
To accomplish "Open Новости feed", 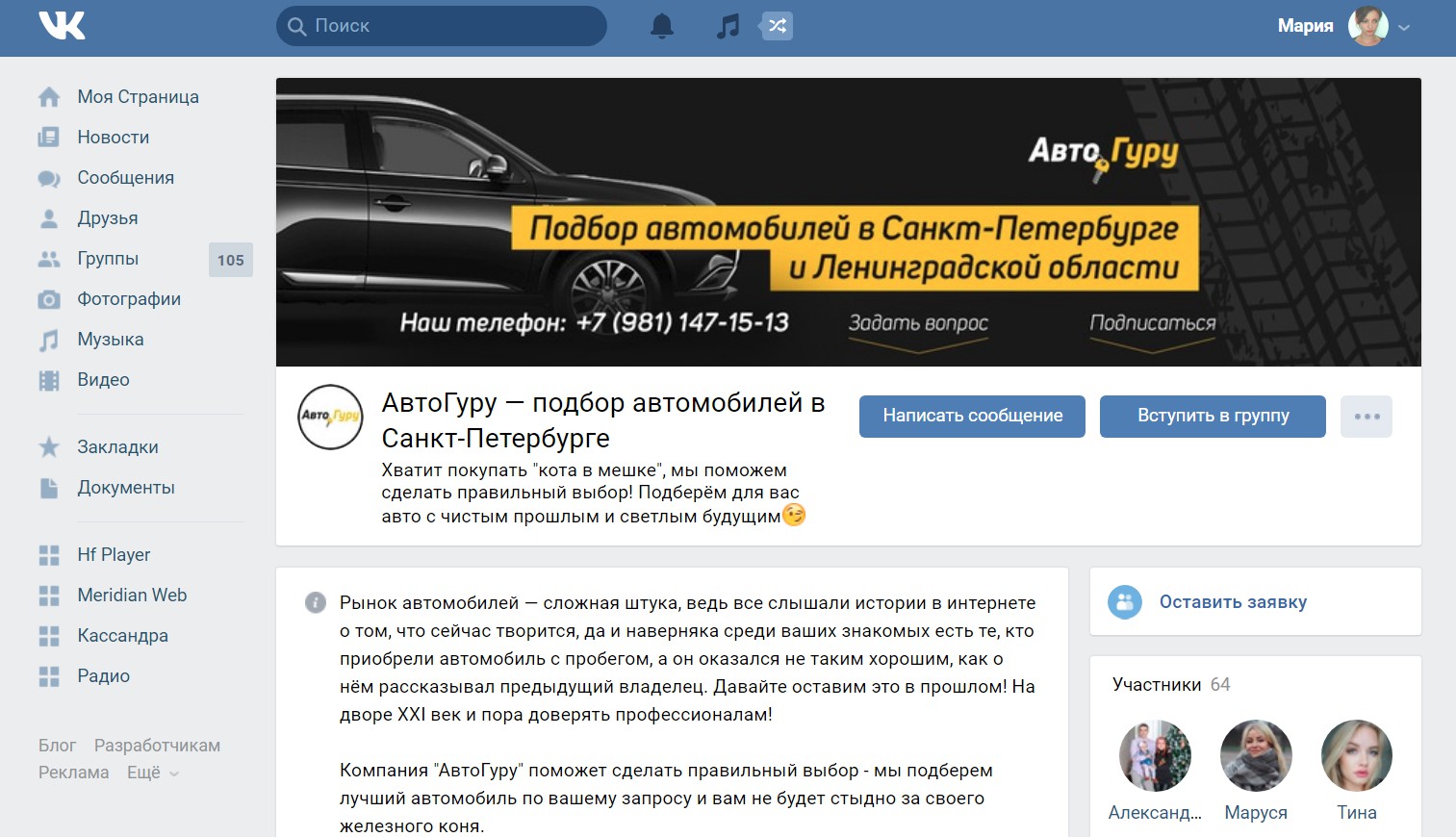I will coord(114,138).
